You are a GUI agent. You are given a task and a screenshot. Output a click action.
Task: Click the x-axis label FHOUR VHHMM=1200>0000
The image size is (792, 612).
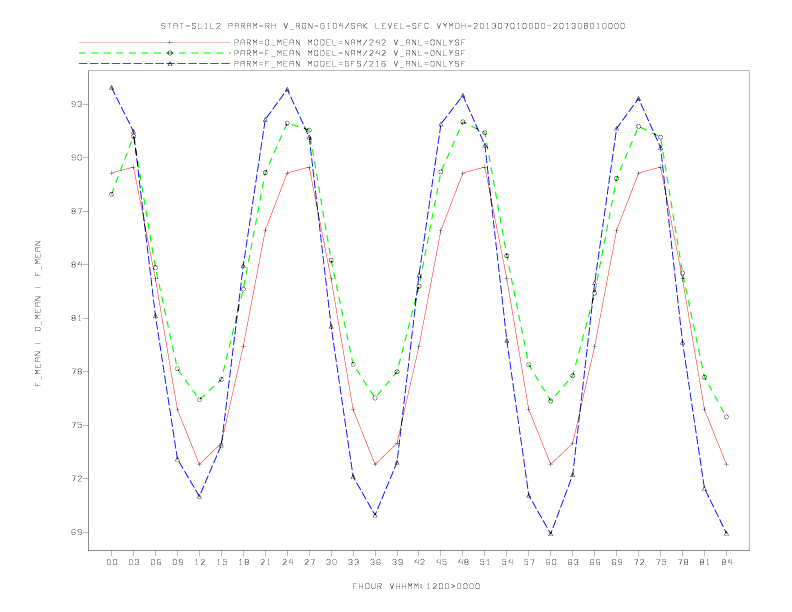point(416,586)
